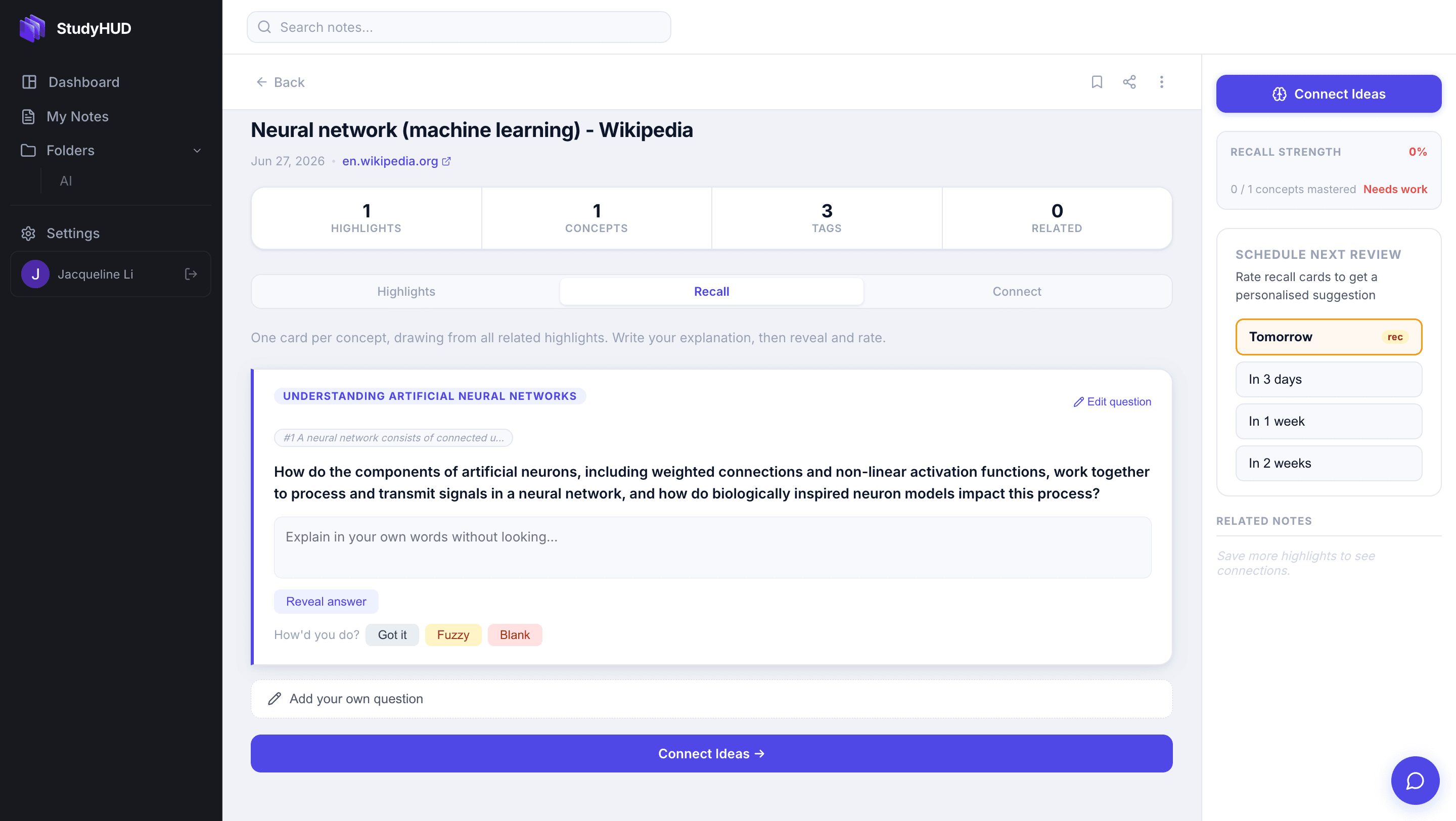Bookmark this note using the bookmark icon
The image size is (1456, 821).
pyautogui.click(x=1097, y=82)
